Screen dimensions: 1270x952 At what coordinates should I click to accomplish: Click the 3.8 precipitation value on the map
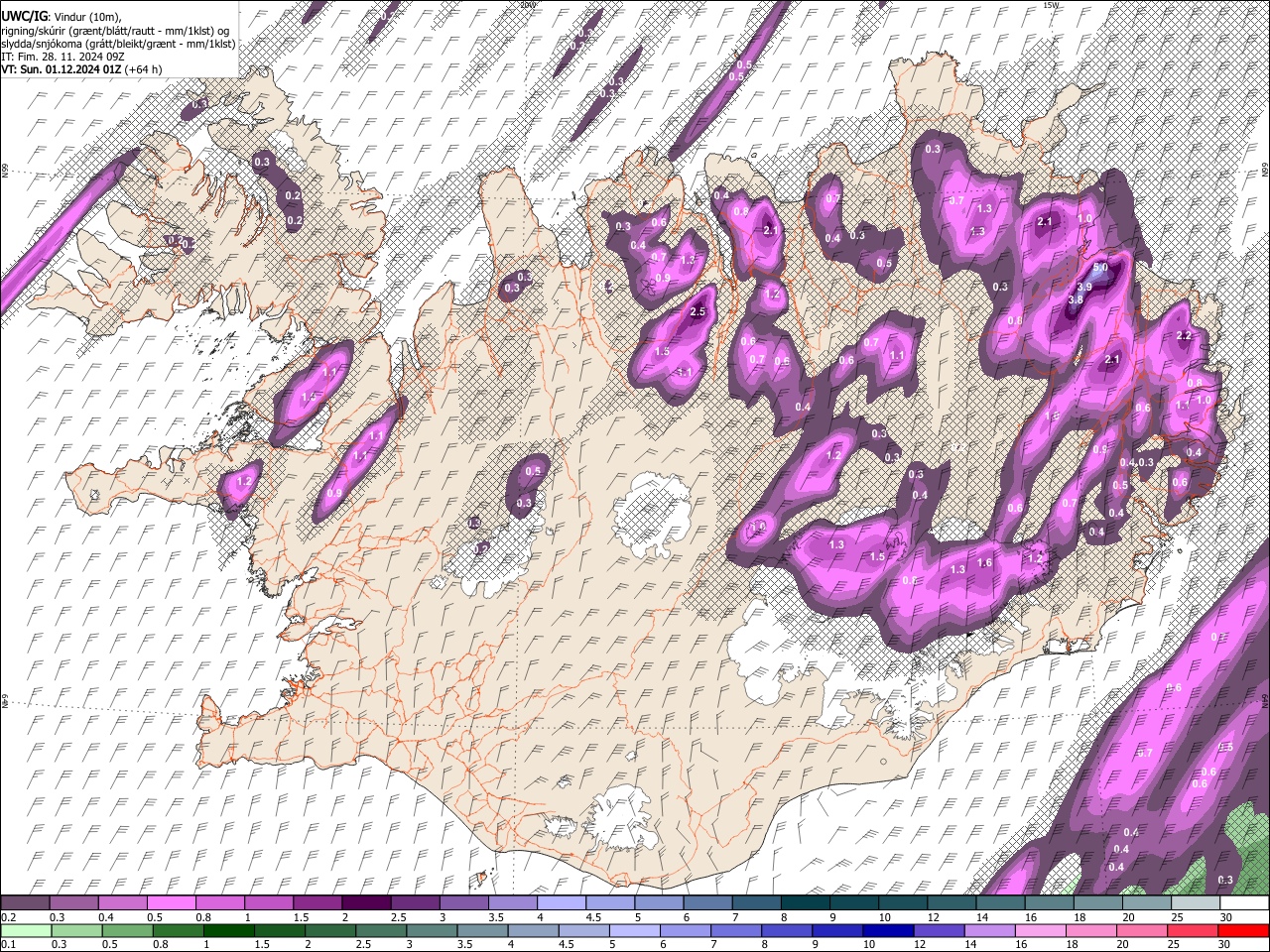pos(1075,299)
